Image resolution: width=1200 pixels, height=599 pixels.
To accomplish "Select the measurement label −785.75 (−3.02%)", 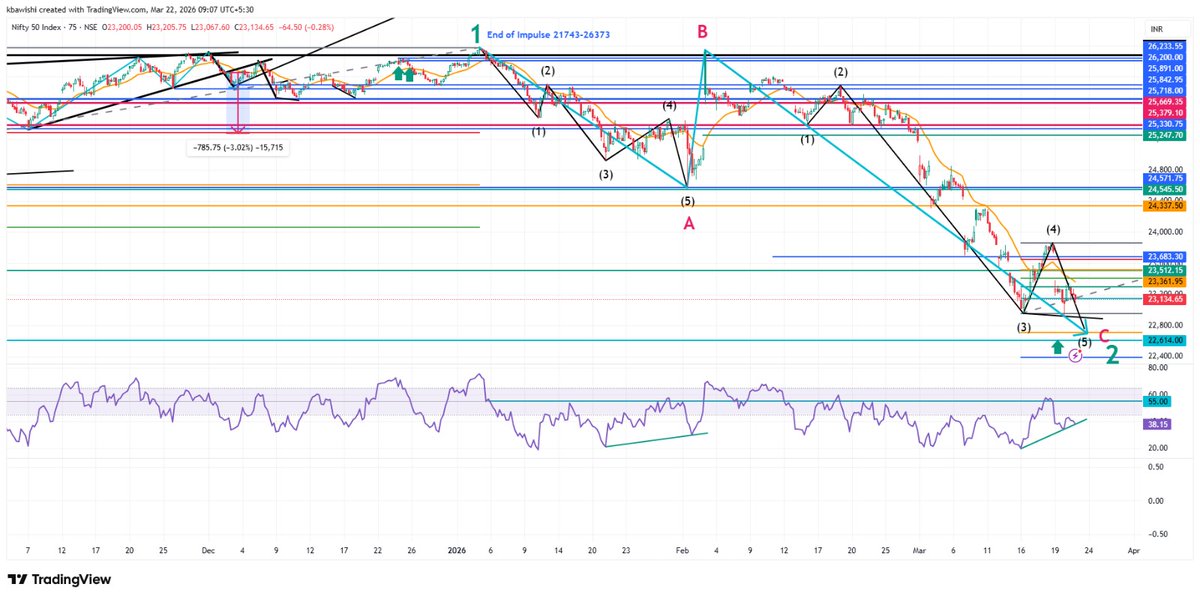I will tap(238, 147).
